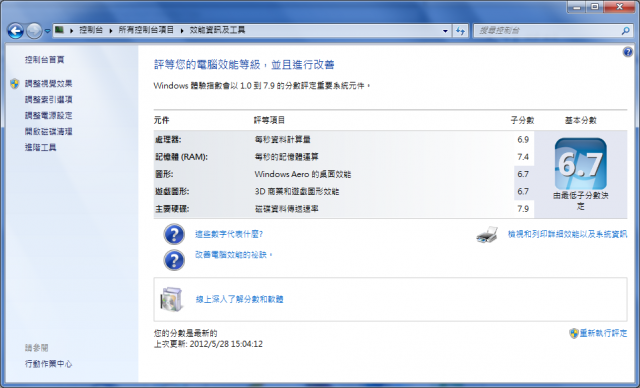Screen dimensions: 640x388
Task: Maximize the window
Action: click(595, 7)
